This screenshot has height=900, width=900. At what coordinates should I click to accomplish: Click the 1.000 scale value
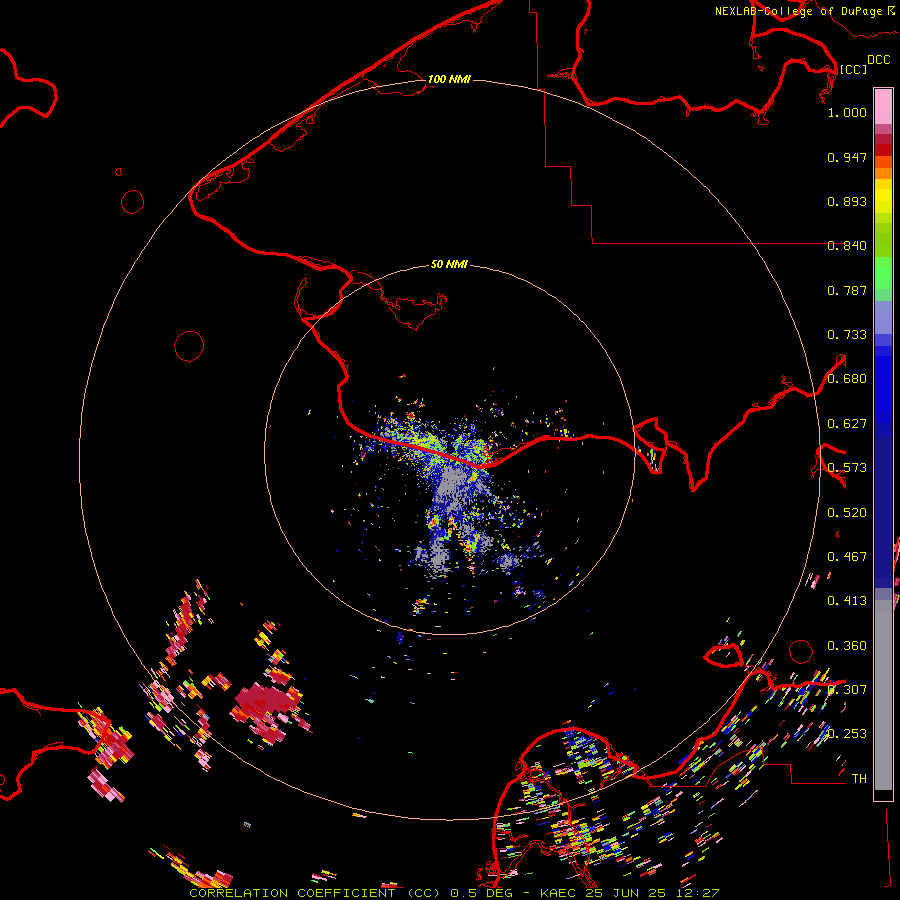pyautogui.click(x=847, y=112)
